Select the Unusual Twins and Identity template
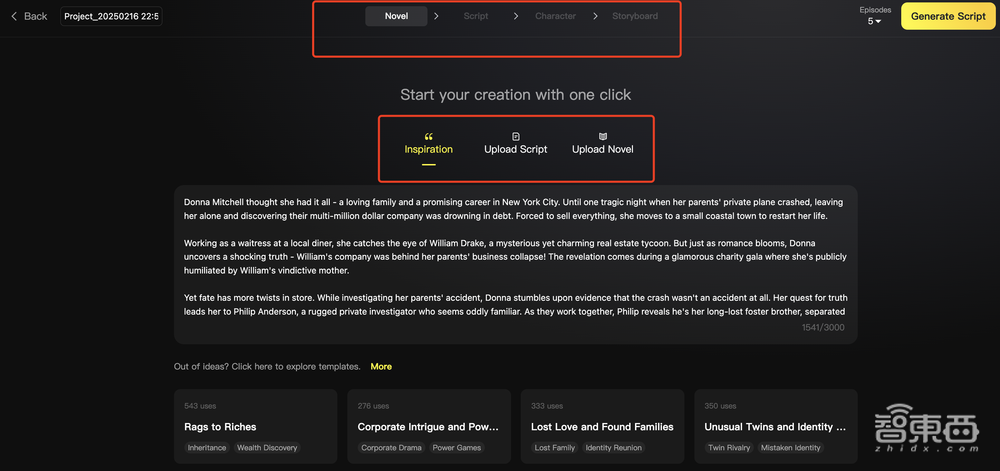Image resolution: width=1000 pixels, height=471 pixels. click(775, 426)
